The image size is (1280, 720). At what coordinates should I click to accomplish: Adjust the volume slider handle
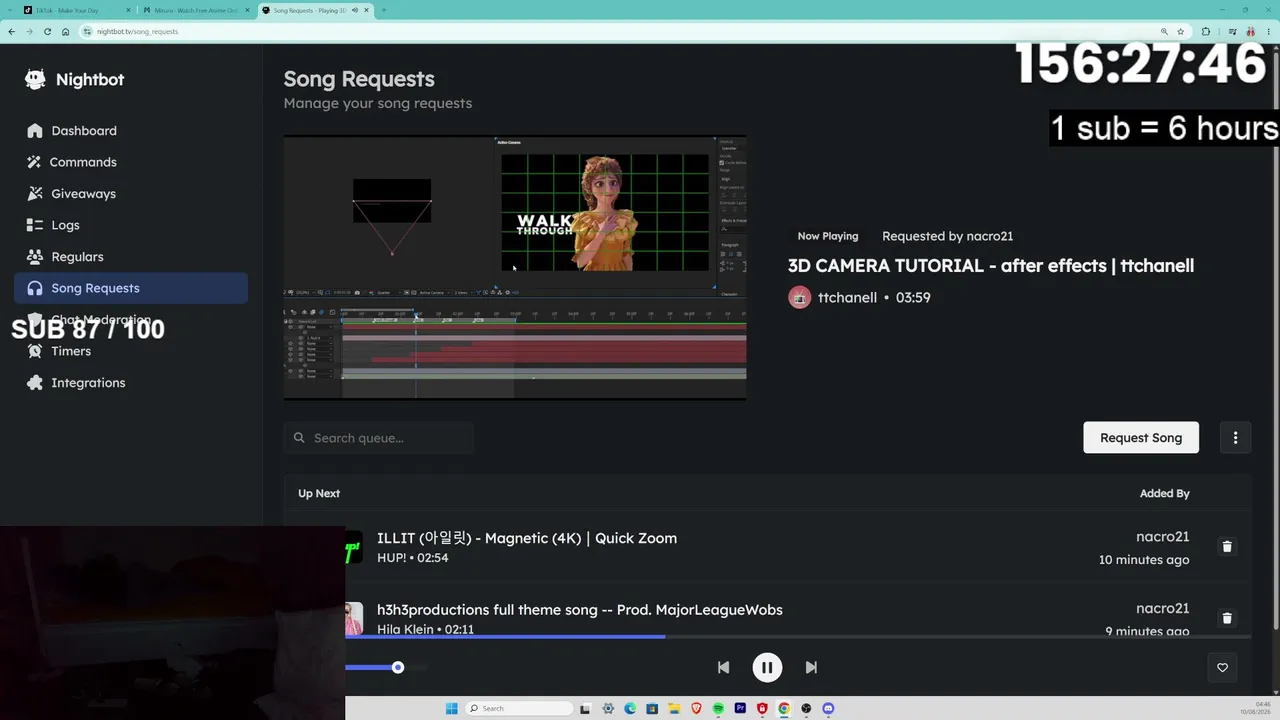pos(398,667)
